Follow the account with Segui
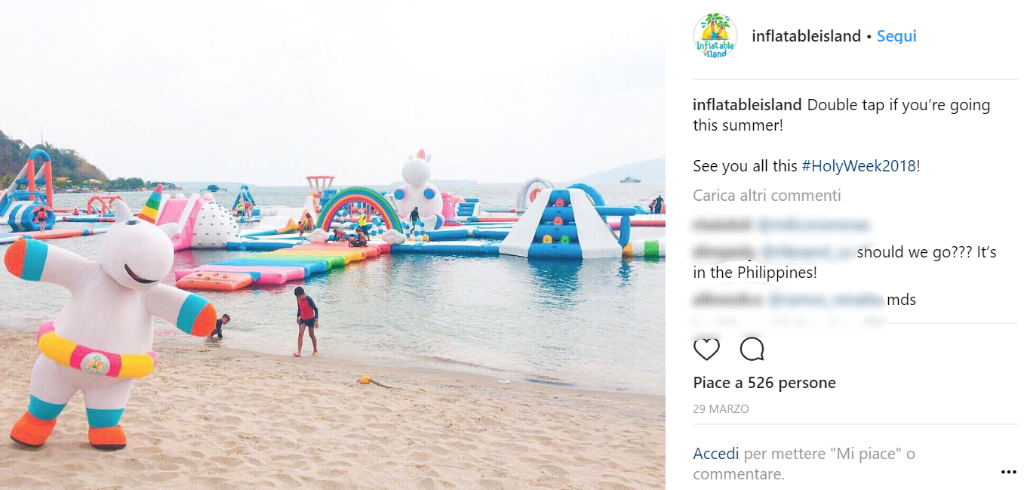Viewport: 1024px width, 490px height. (x=896, y=37)
